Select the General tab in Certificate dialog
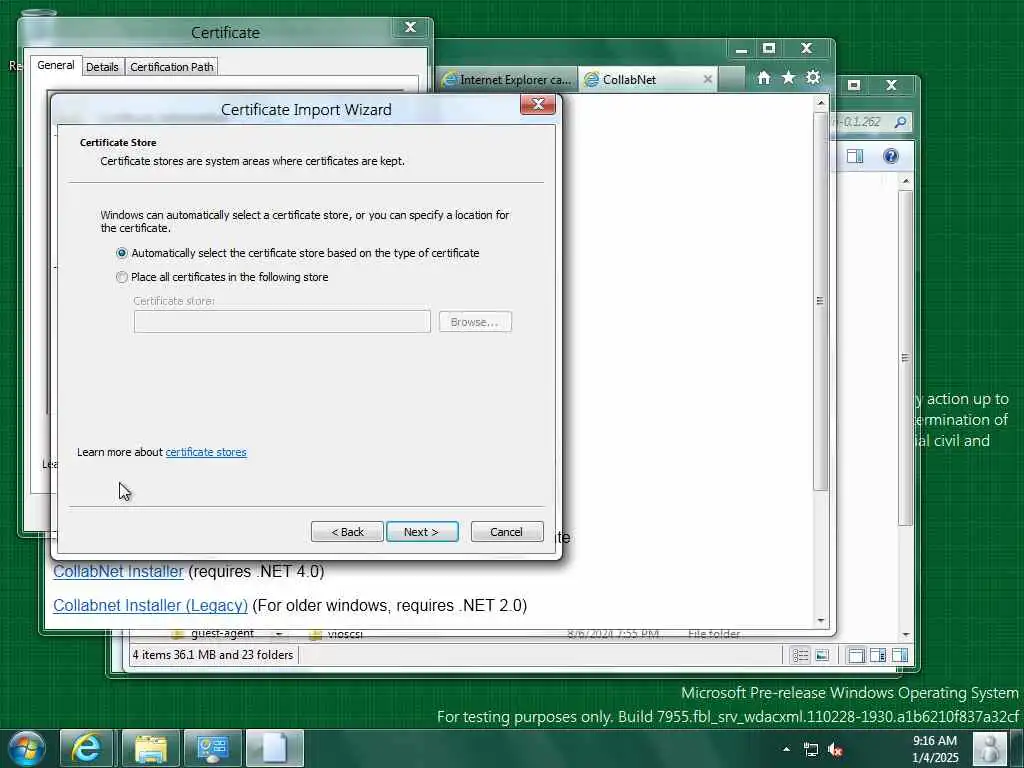1024x768 pixels. pos(56,65)
